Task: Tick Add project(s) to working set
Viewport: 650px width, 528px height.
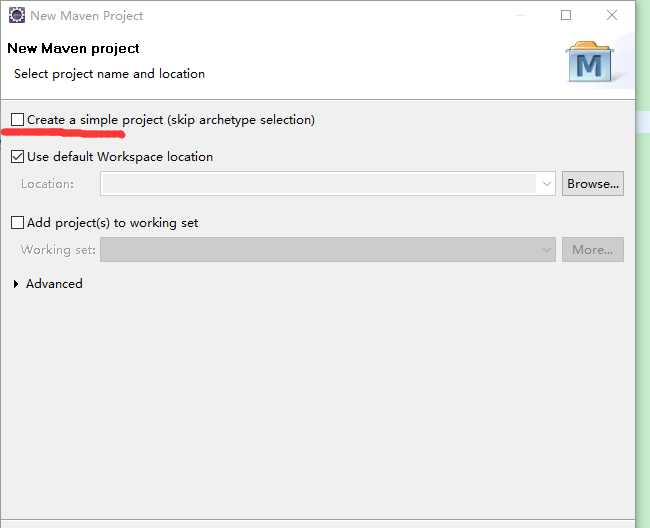Action: [x=17, y=223]
